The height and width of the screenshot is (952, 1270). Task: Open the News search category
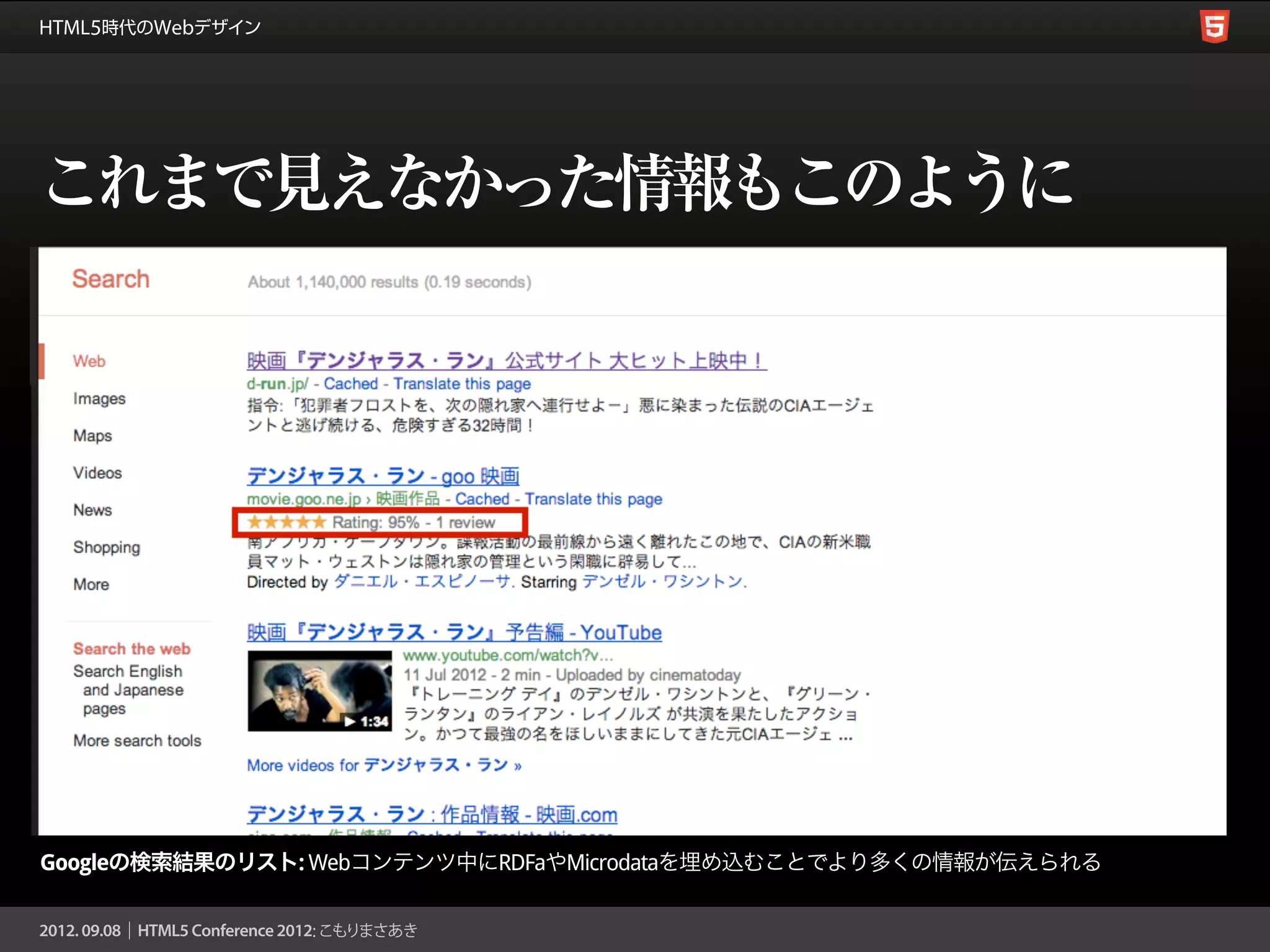coord(92,510)
